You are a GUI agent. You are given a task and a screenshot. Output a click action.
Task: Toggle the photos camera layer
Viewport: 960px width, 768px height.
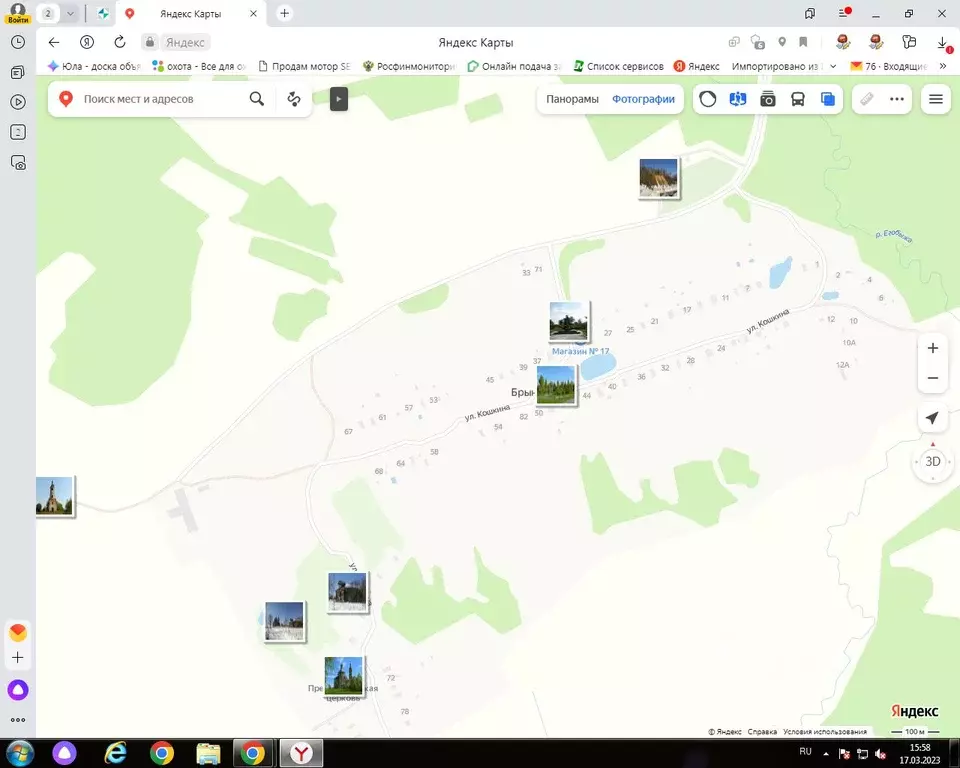tap(768, 99)
